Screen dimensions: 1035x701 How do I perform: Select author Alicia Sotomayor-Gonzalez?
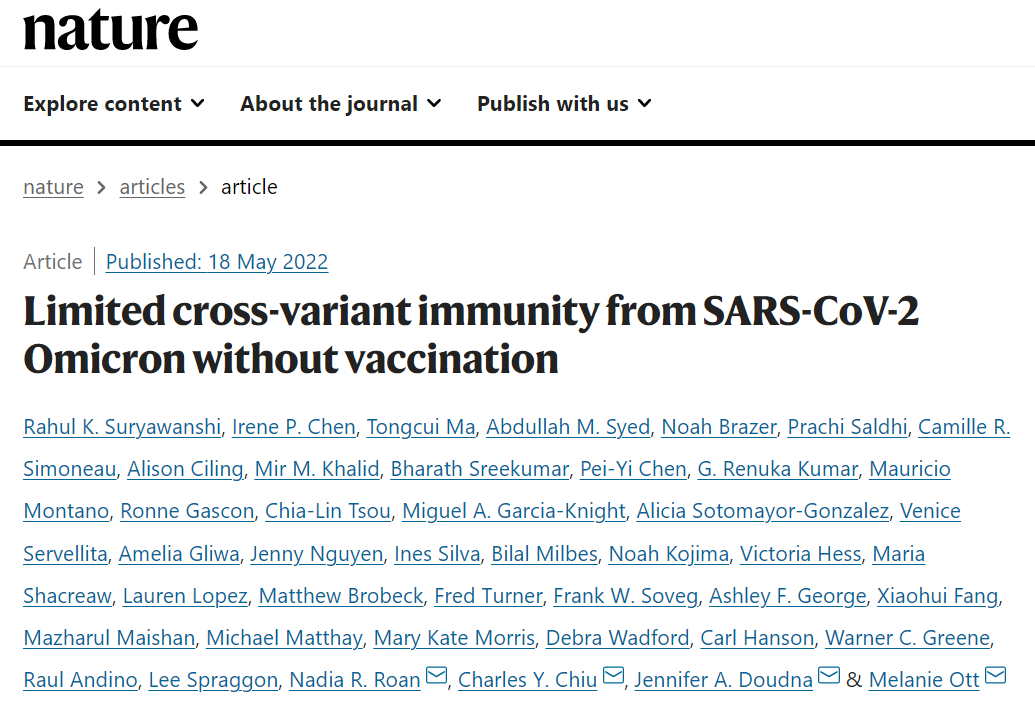tap(762, 511)
